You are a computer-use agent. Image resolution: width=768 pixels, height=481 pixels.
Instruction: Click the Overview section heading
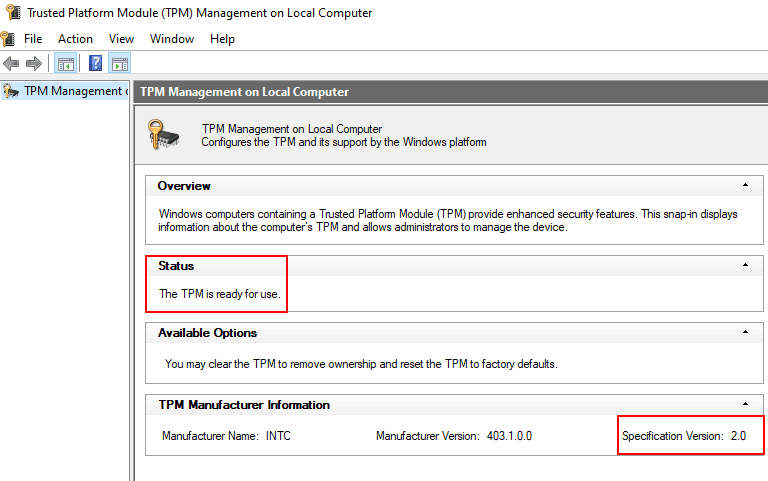[x=184, y=186]
